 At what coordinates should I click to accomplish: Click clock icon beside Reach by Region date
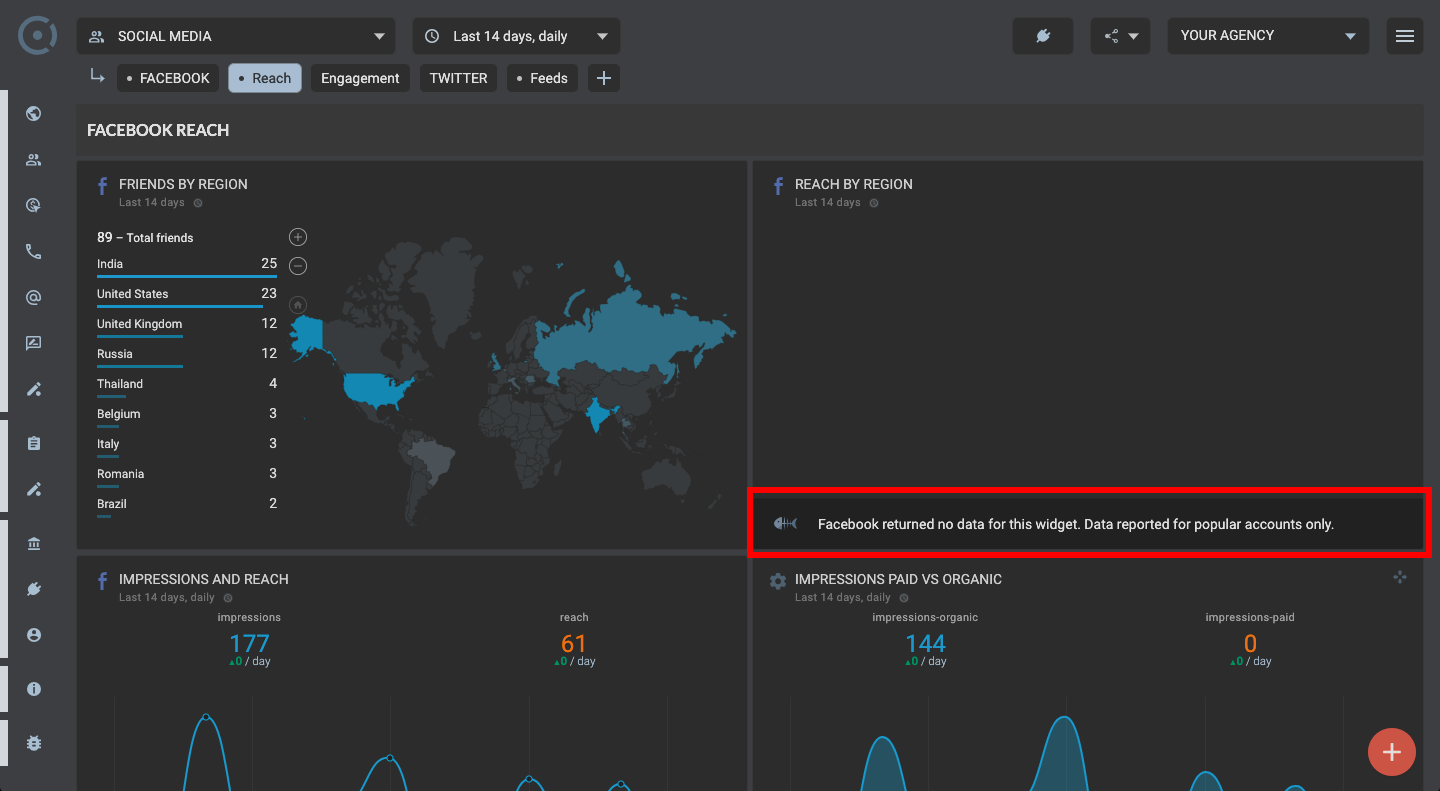(x=874, y=203)
